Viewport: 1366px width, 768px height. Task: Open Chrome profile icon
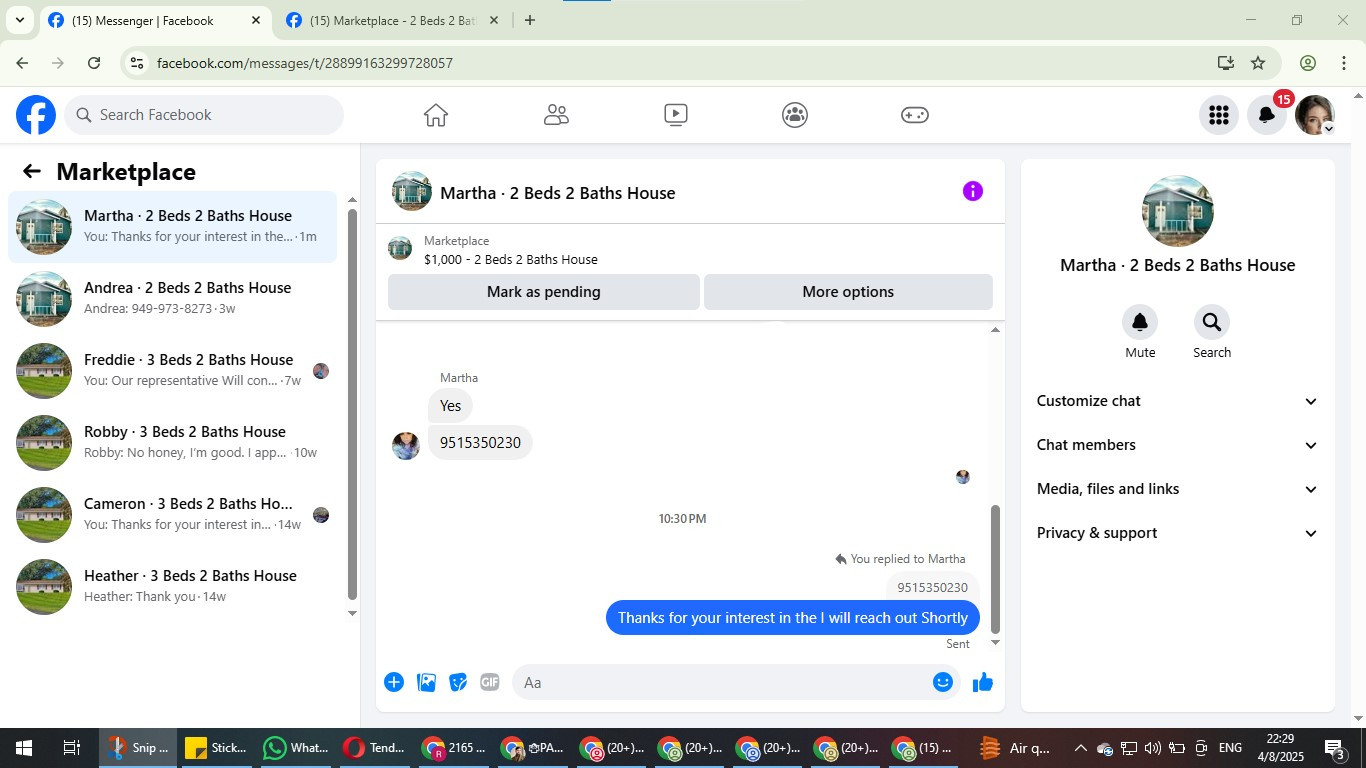(x=1307, y=63)
